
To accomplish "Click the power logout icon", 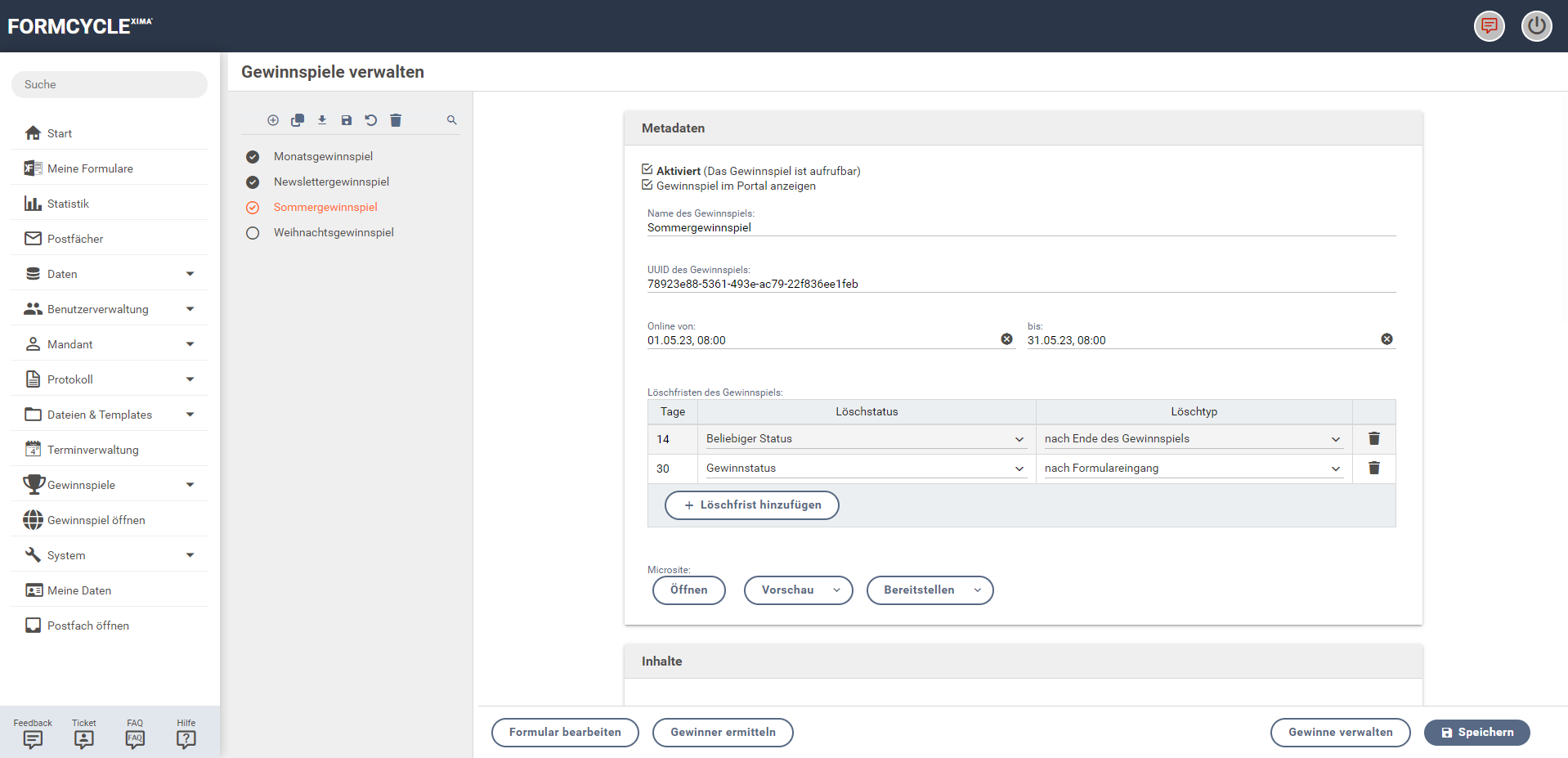I will [1536, 26].
